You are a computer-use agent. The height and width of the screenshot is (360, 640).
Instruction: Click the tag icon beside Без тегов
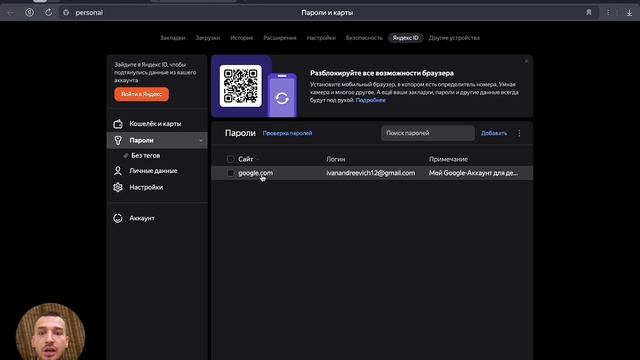[126, 156]
